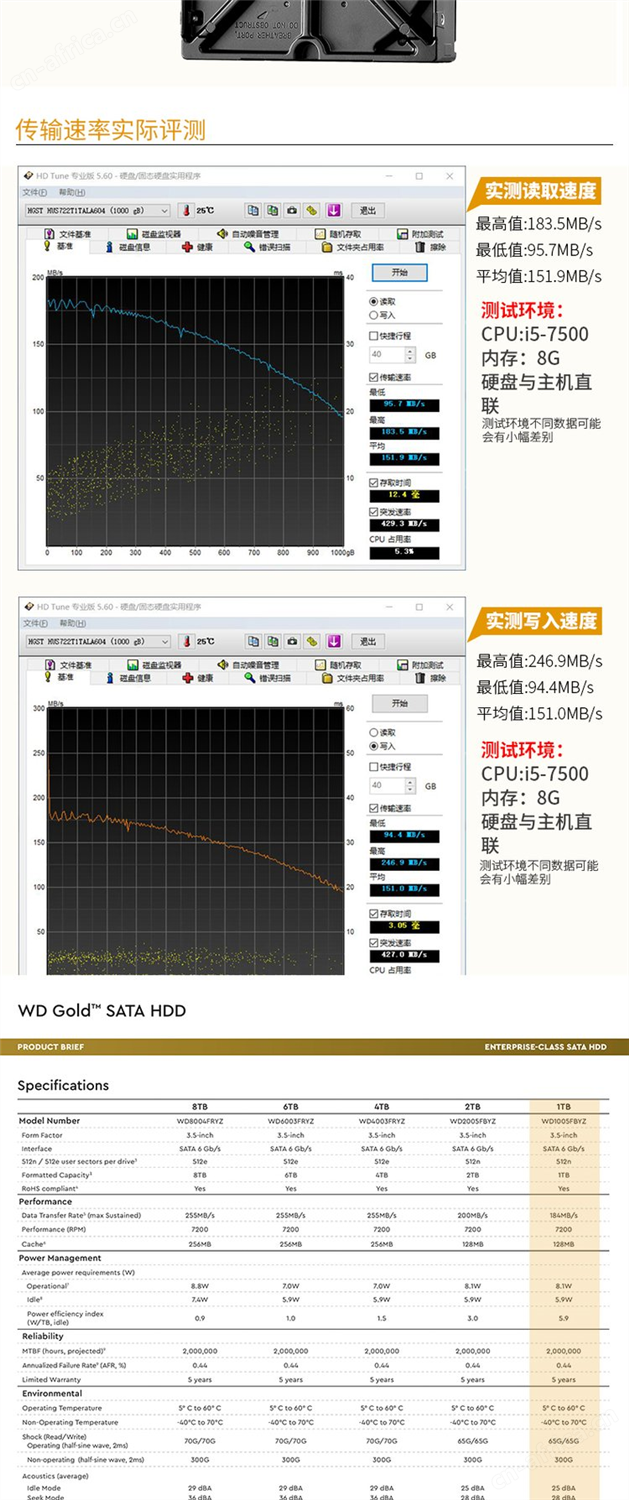The image size is (629, 1500).
Task: Click model cell WD8004FRYZ in specifications table
Action: click(x=199, y=1121)
